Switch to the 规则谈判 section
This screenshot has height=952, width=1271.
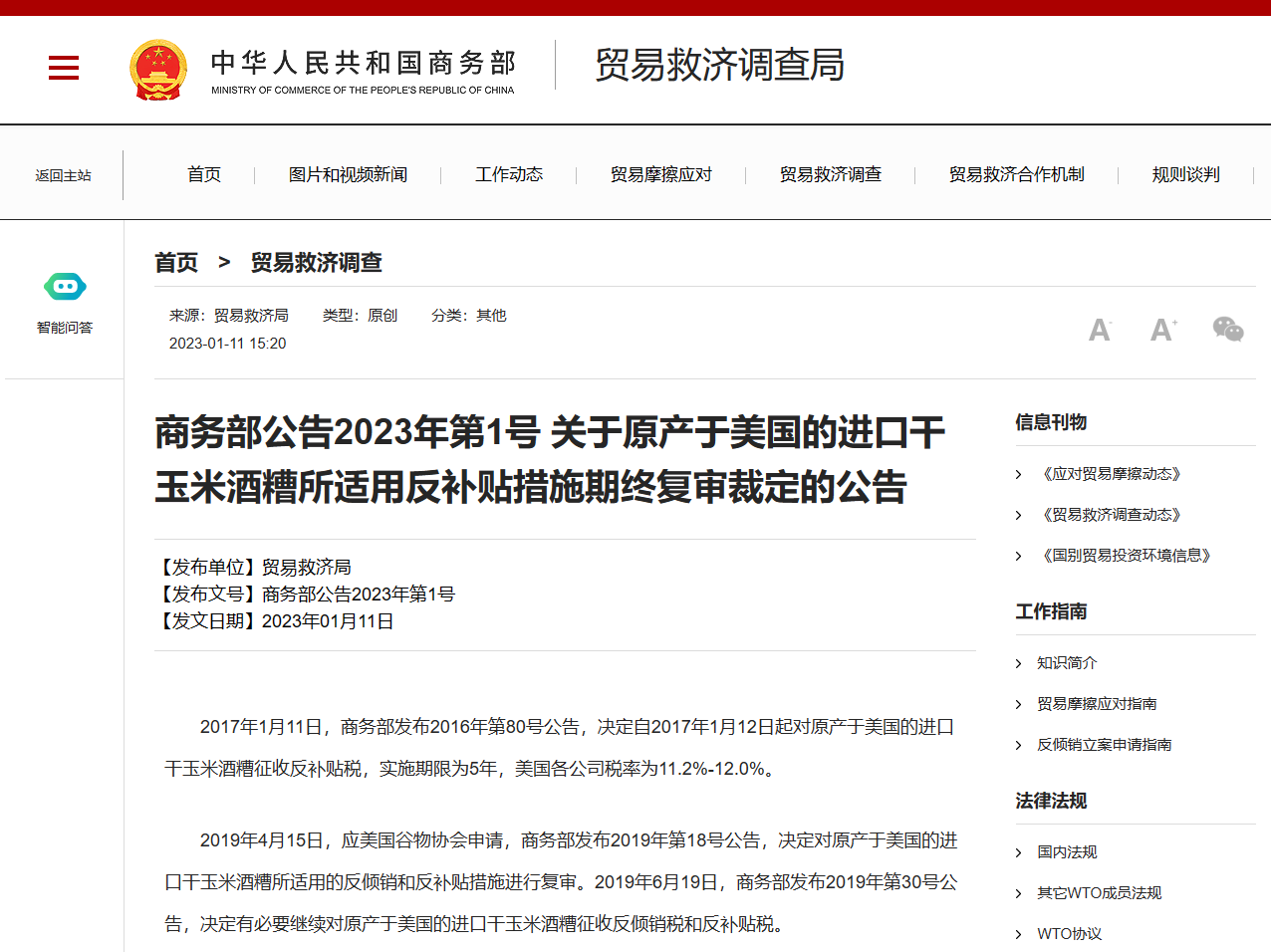click(x=1185, y=175)
